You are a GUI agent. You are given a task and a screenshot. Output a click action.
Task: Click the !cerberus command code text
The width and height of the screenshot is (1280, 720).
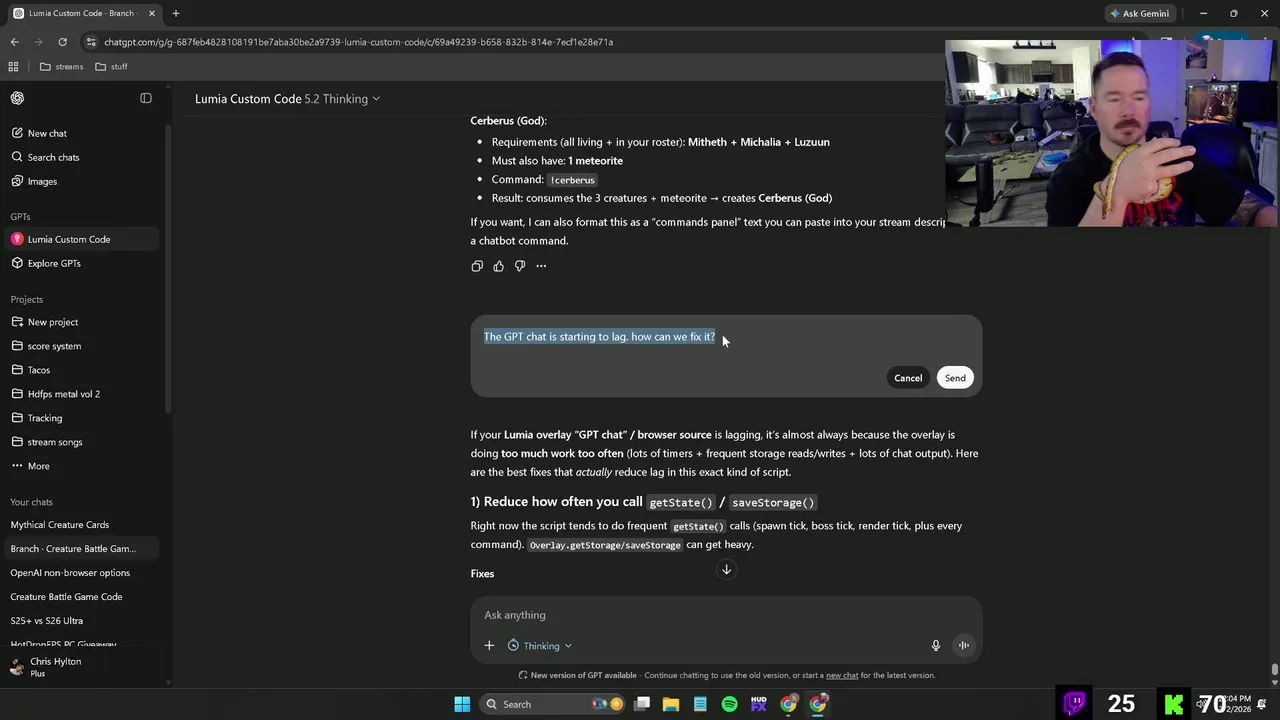coord(572,180)
